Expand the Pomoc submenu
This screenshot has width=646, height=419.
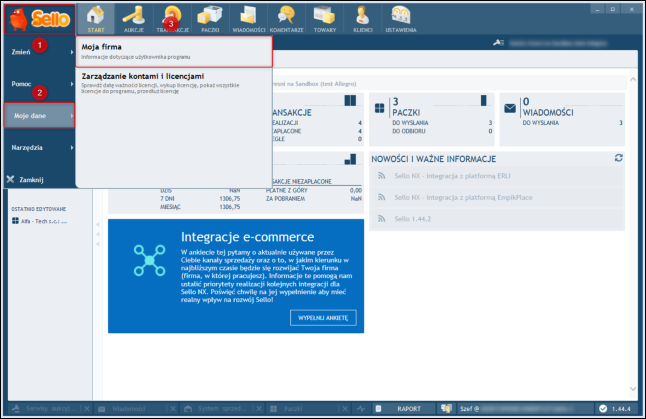[x=40, y=84]
